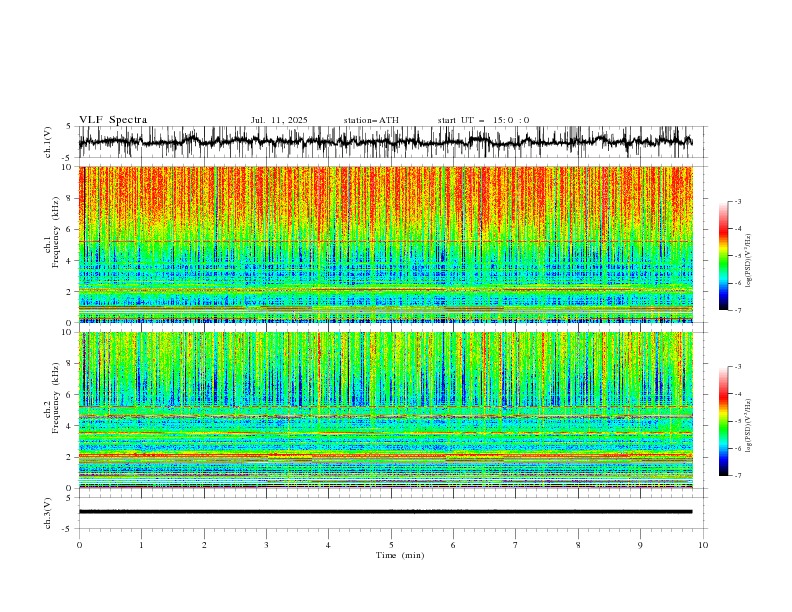Click the "-5" tick on ch.1(V) axis
This screenshot has width=792, height=612.
(x=68, y=158)
